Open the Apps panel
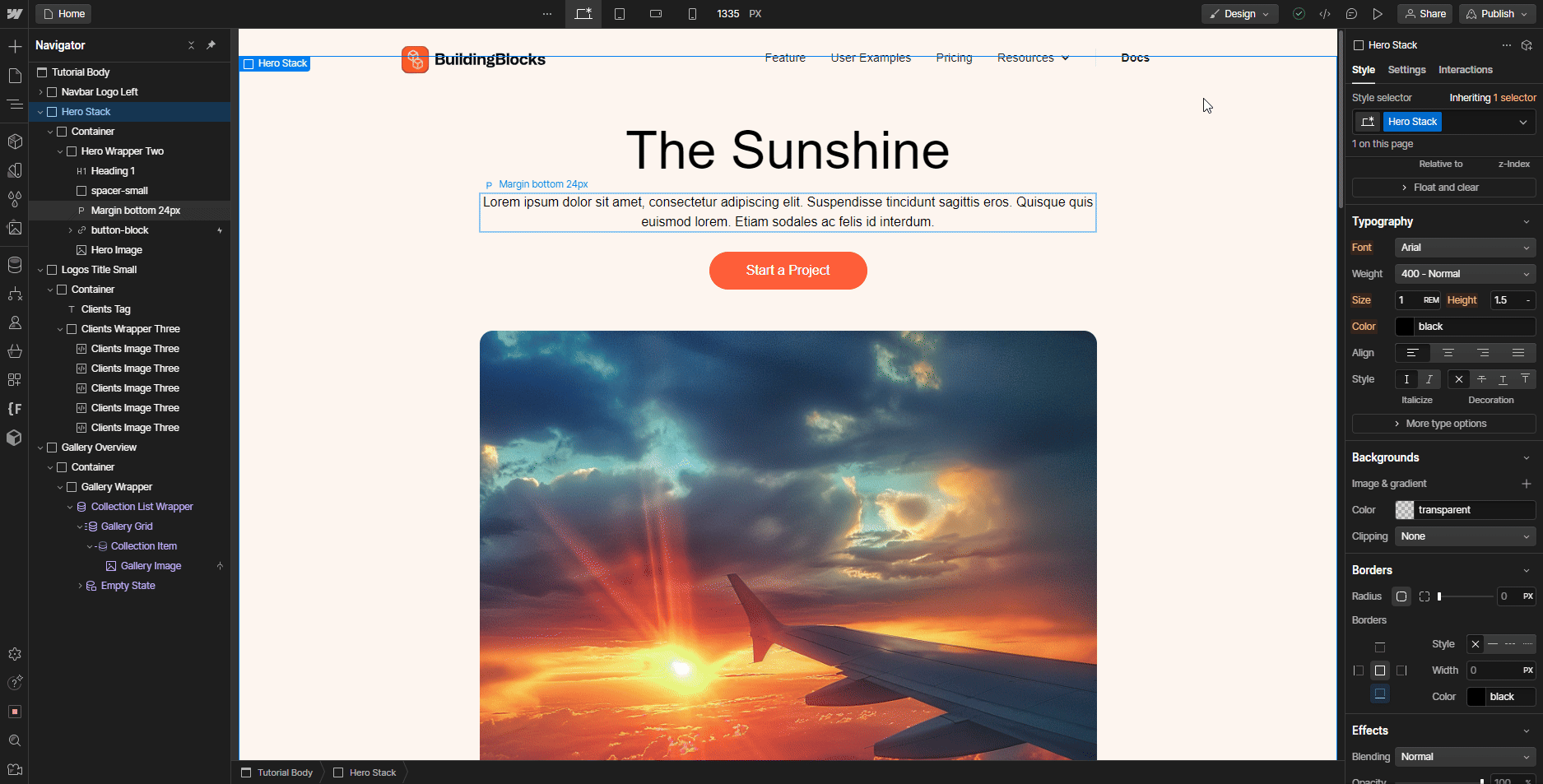This screenshot has width=1543, height=784. point(15,379)
